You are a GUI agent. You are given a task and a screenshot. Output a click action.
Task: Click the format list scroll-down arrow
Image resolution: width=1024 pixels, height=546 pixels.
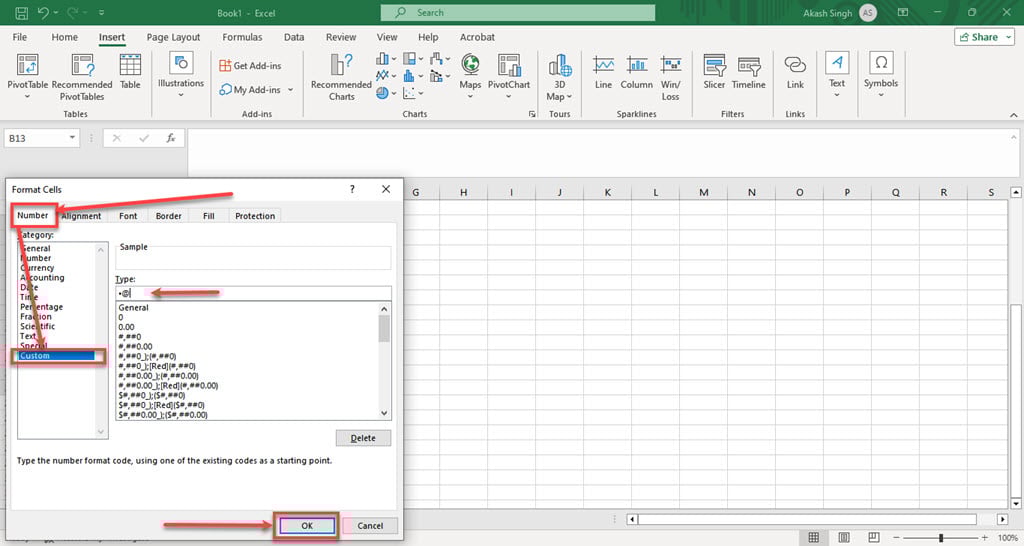tap(384, 413)
